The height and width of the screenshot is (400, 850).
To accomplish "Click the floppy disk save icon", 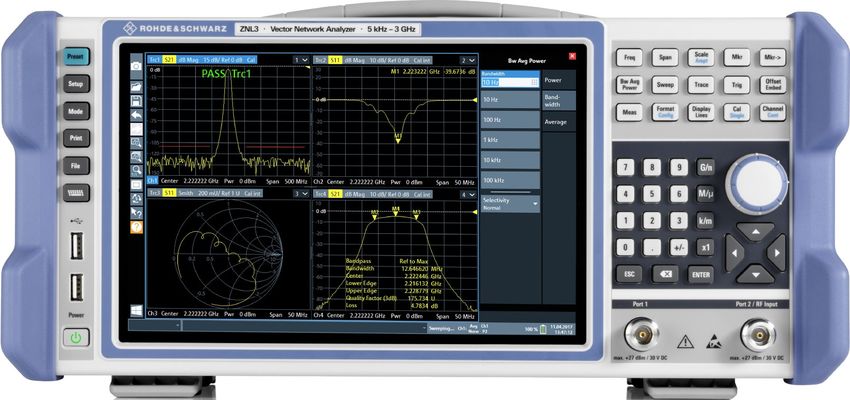I will click(136, 101).
